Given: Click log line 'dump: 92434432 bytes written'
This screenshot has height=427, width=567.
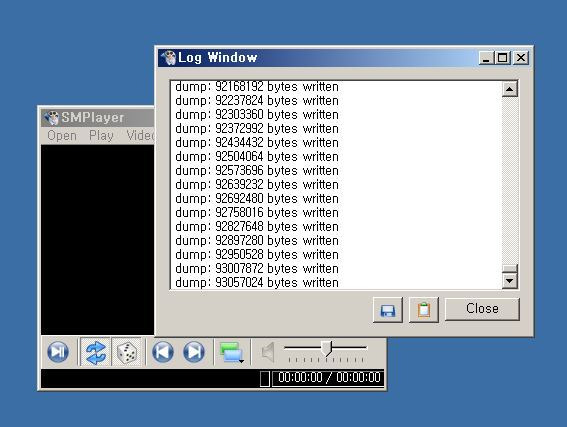Looking at the screenshot, I should (x=257, y=142).
